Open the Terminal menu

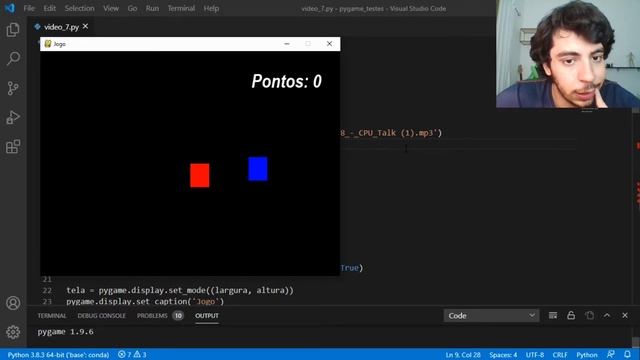[x=181, y=8]
